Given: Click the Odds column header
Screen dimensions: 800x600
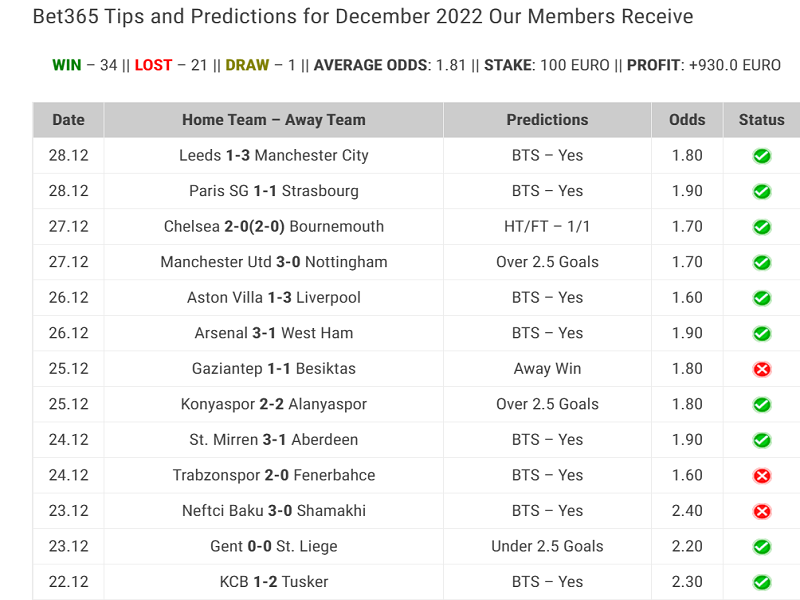Looking at the screenshot, I should (687, 120).
